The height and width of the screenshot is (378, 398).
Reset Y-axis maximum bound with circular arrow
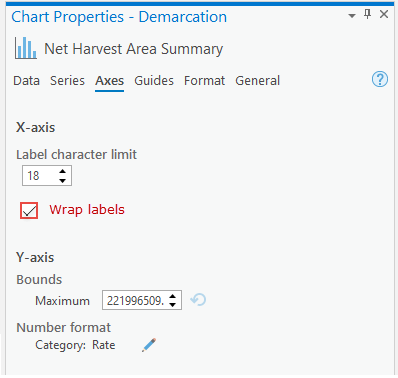(198, 300)
